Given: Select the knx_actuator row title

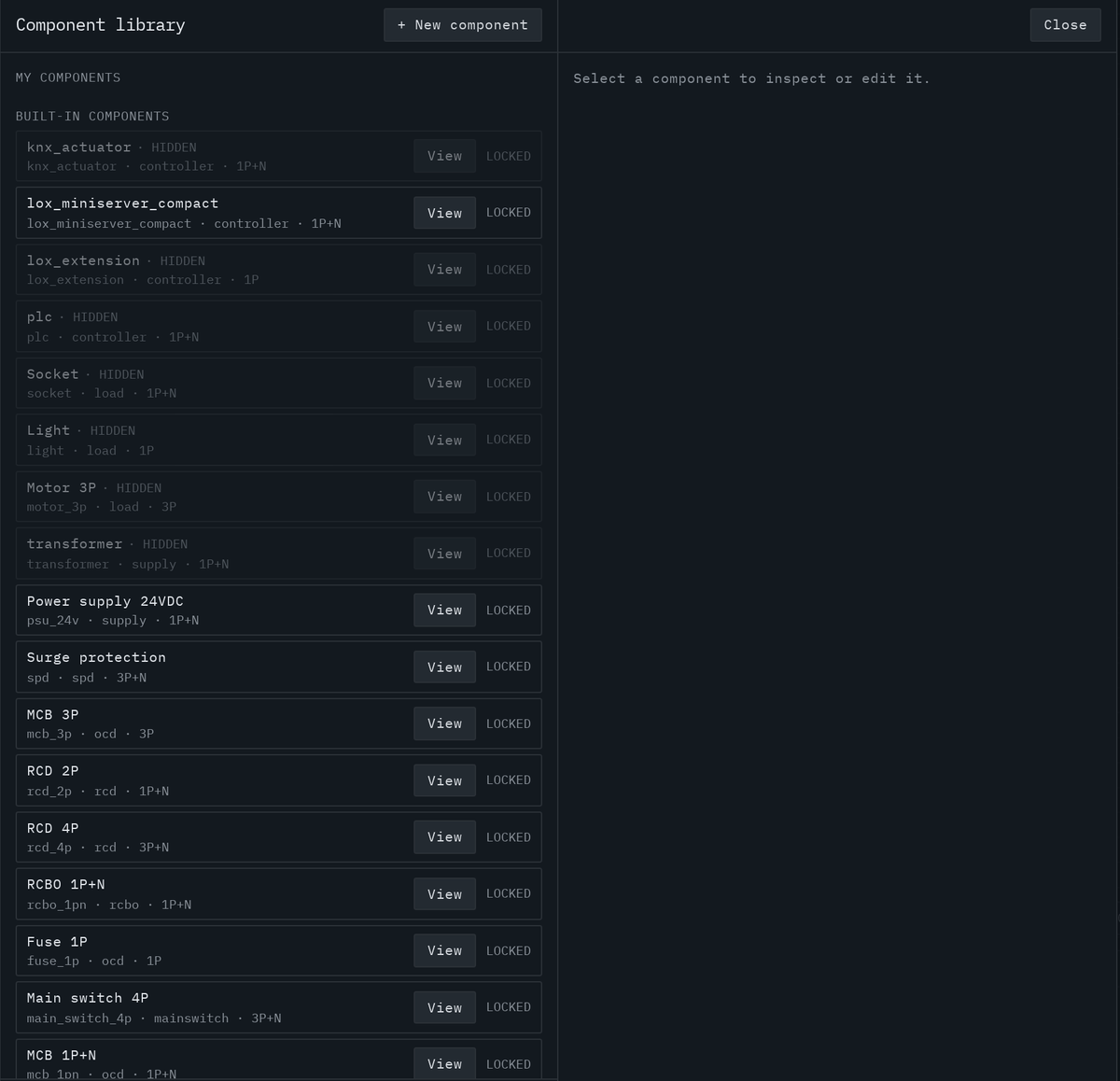Looking at the screenshot, I should click(78, 147).
